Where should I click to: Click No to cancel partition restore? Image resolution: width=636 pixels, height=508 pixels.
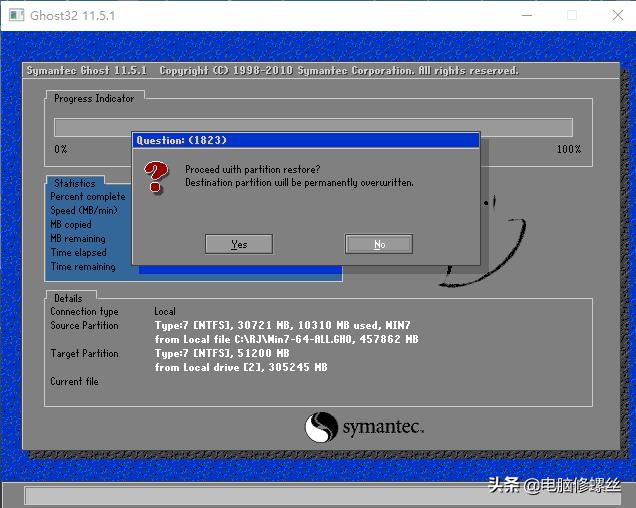[x=379, y=244]
